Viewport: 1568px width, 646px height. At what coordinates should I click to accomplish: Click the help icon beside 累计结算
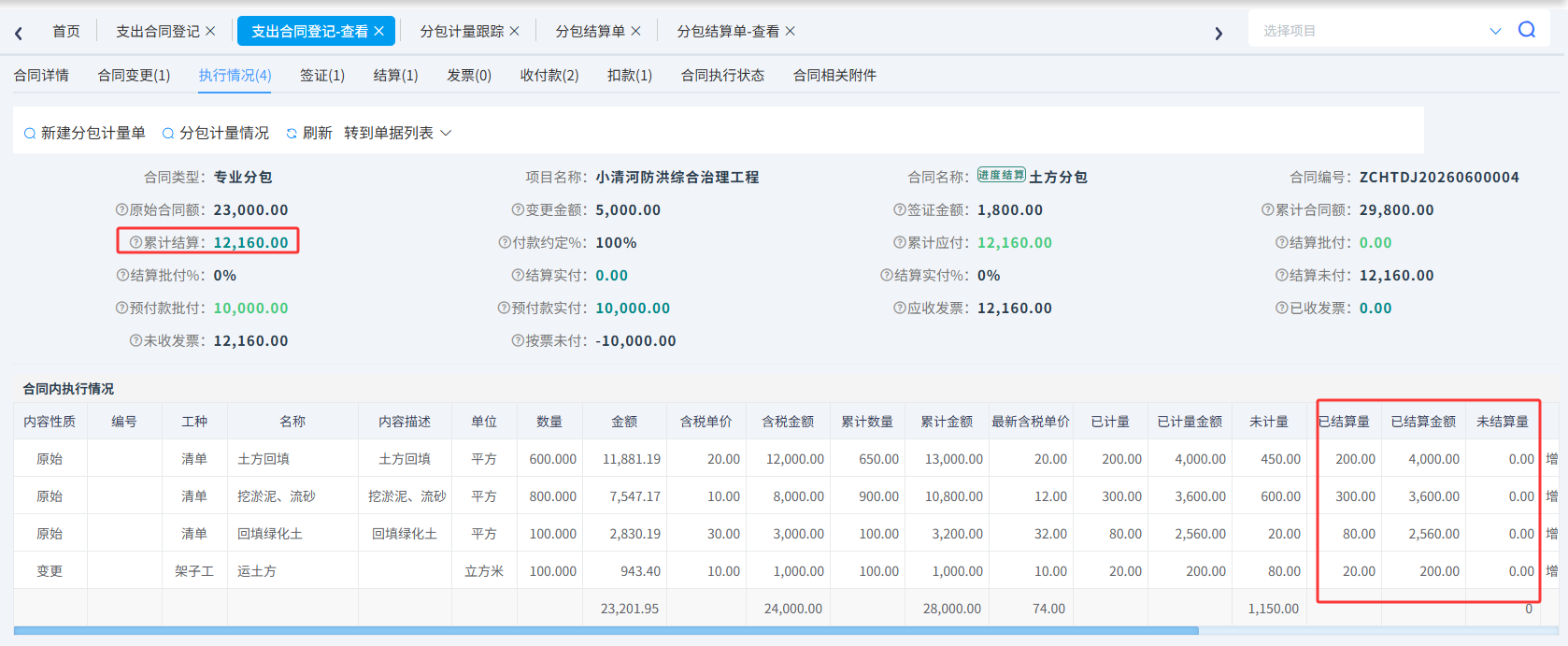[135, 243]
